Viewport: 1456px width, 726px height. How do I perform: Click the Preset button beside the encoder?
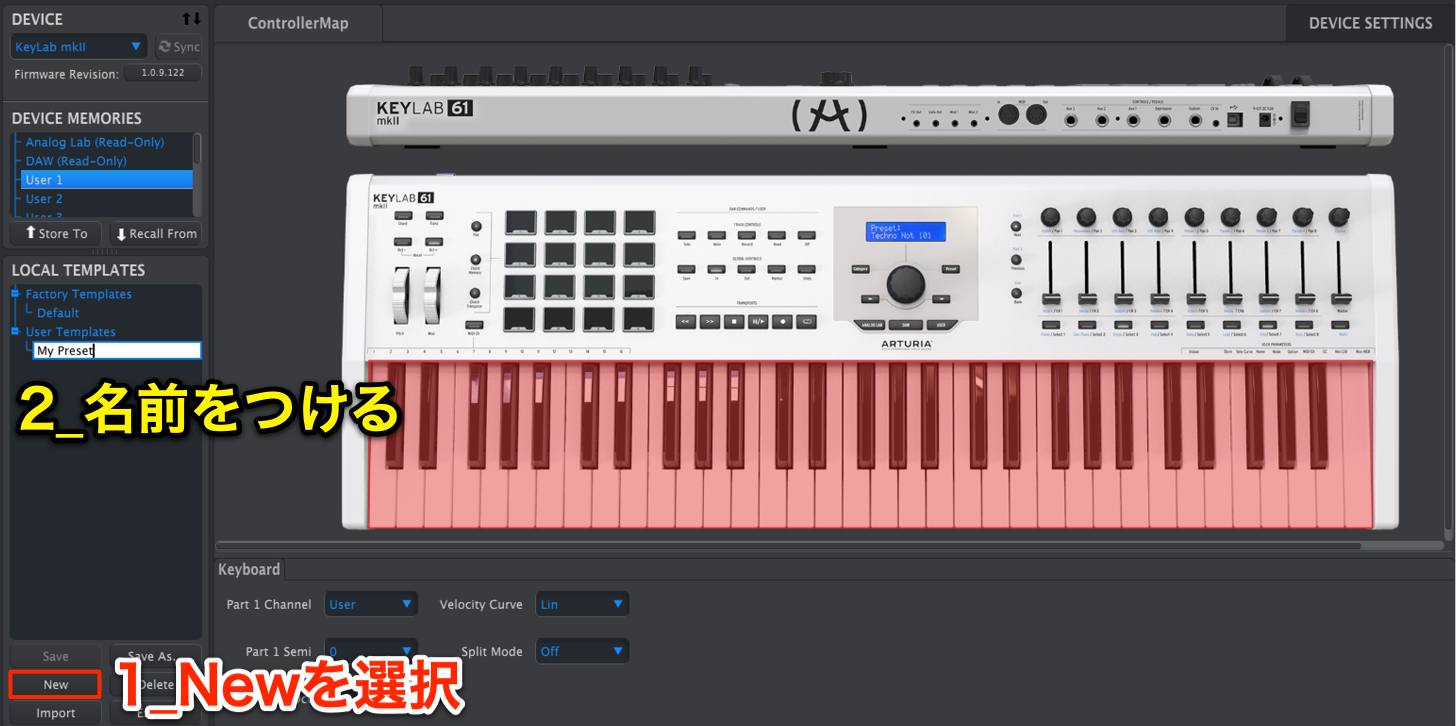tap(951, 269)
